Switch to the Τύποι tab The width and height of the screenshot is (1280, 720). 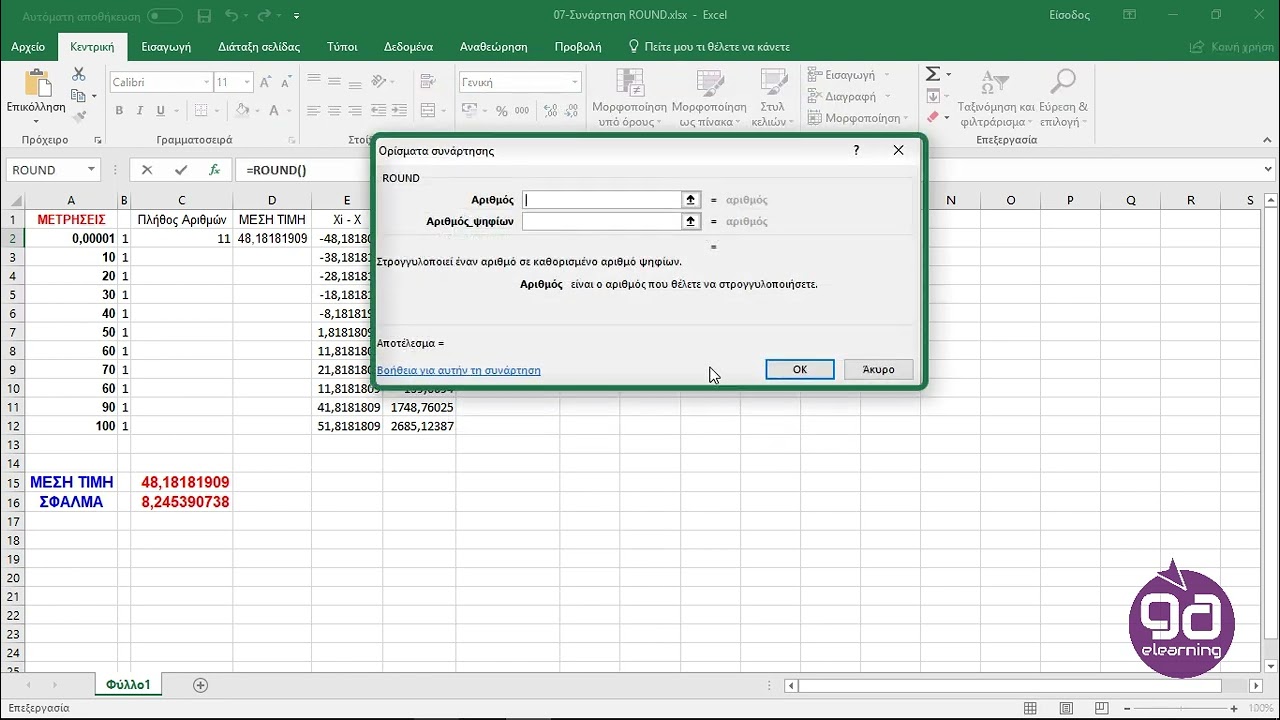(x=342, y=47)
